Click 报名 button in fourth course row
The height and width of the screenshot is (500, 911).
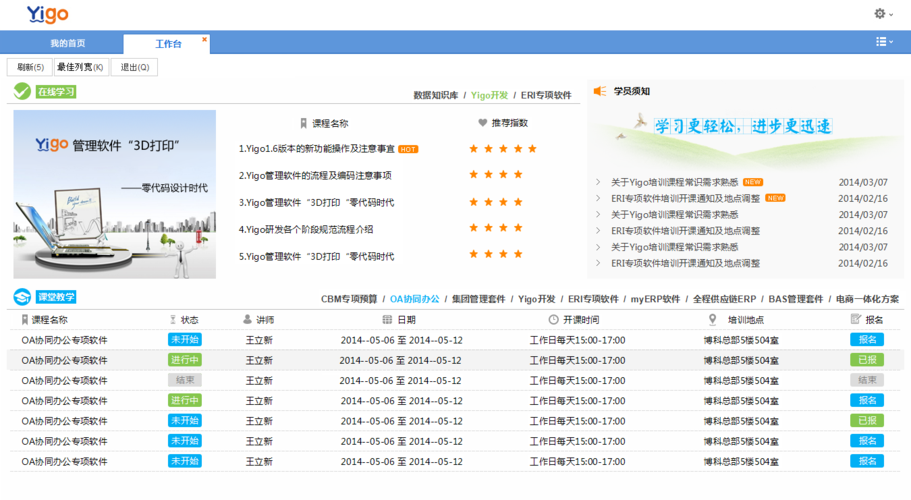(x=867, y=401)
